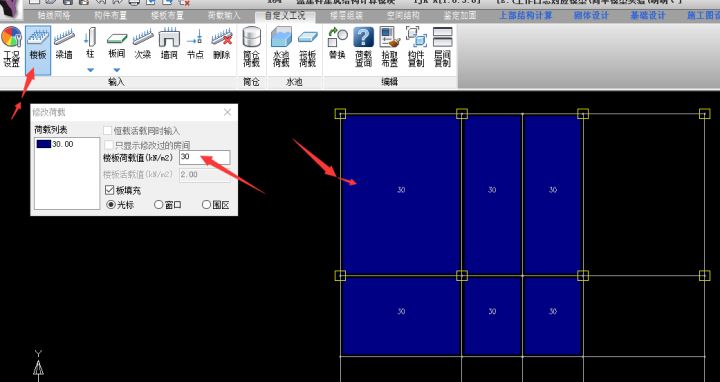Viewport: 720px width, 382px height.
Task: Open the 楼板布置 tab
Action: coord(167,16)
